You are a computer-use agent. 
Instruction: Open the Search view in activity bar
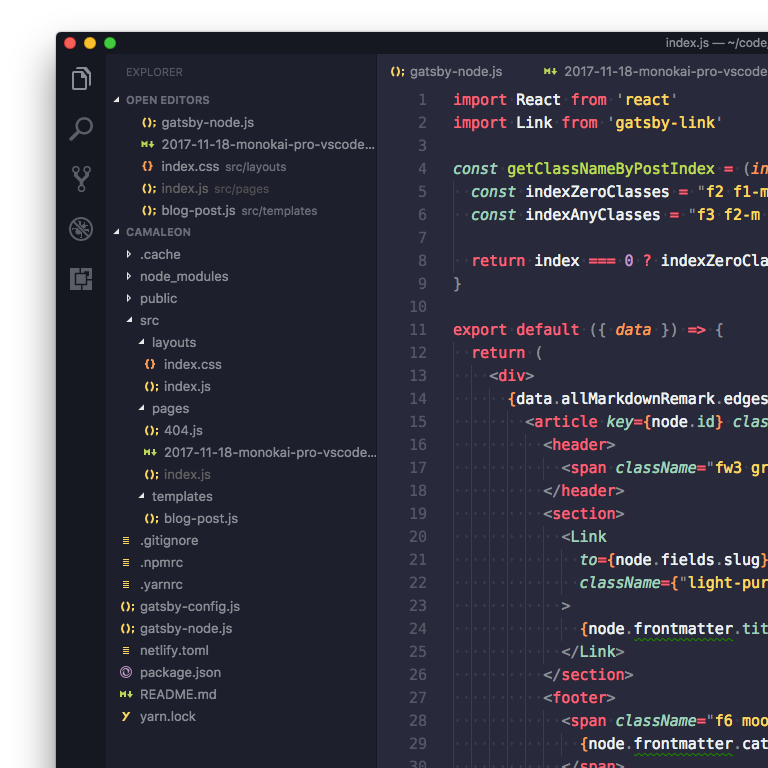pos(81,129)
